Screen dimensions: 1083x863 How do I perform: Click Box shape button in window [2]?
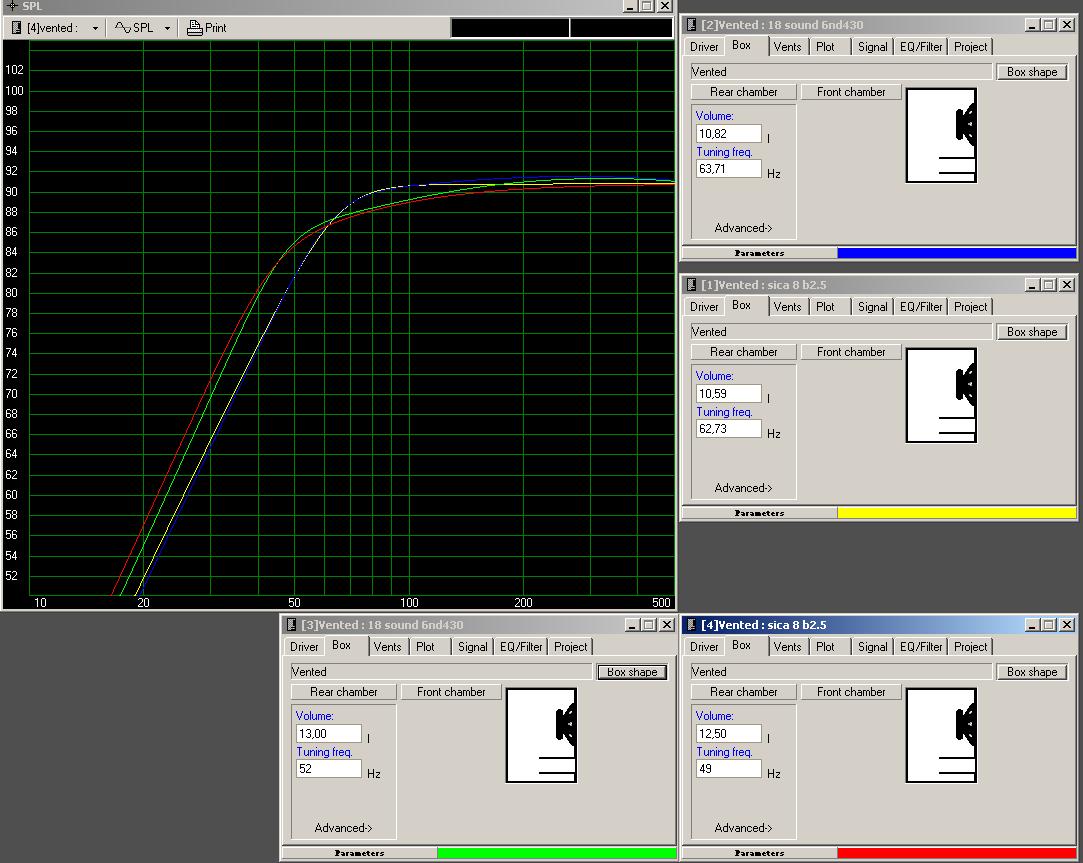pos(1032,72)
